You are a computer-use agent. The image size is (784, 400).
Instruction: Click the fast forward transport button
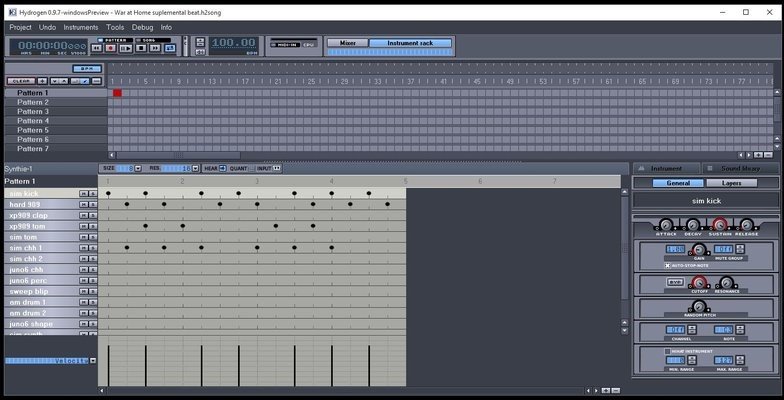pyautogui.click(x=155, y=48)
